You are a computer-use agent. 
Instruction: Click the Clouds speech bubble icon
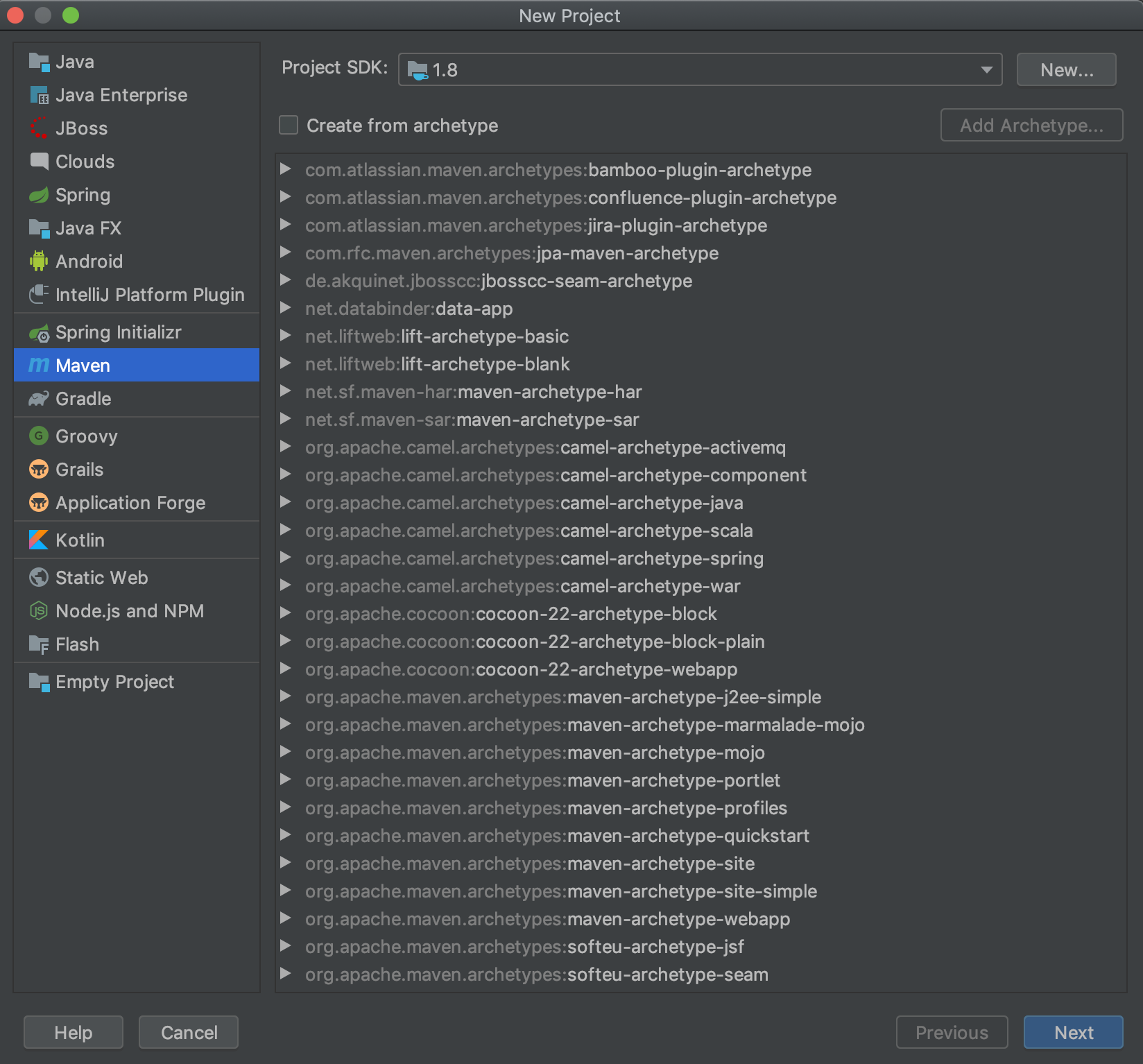[39, 162]
